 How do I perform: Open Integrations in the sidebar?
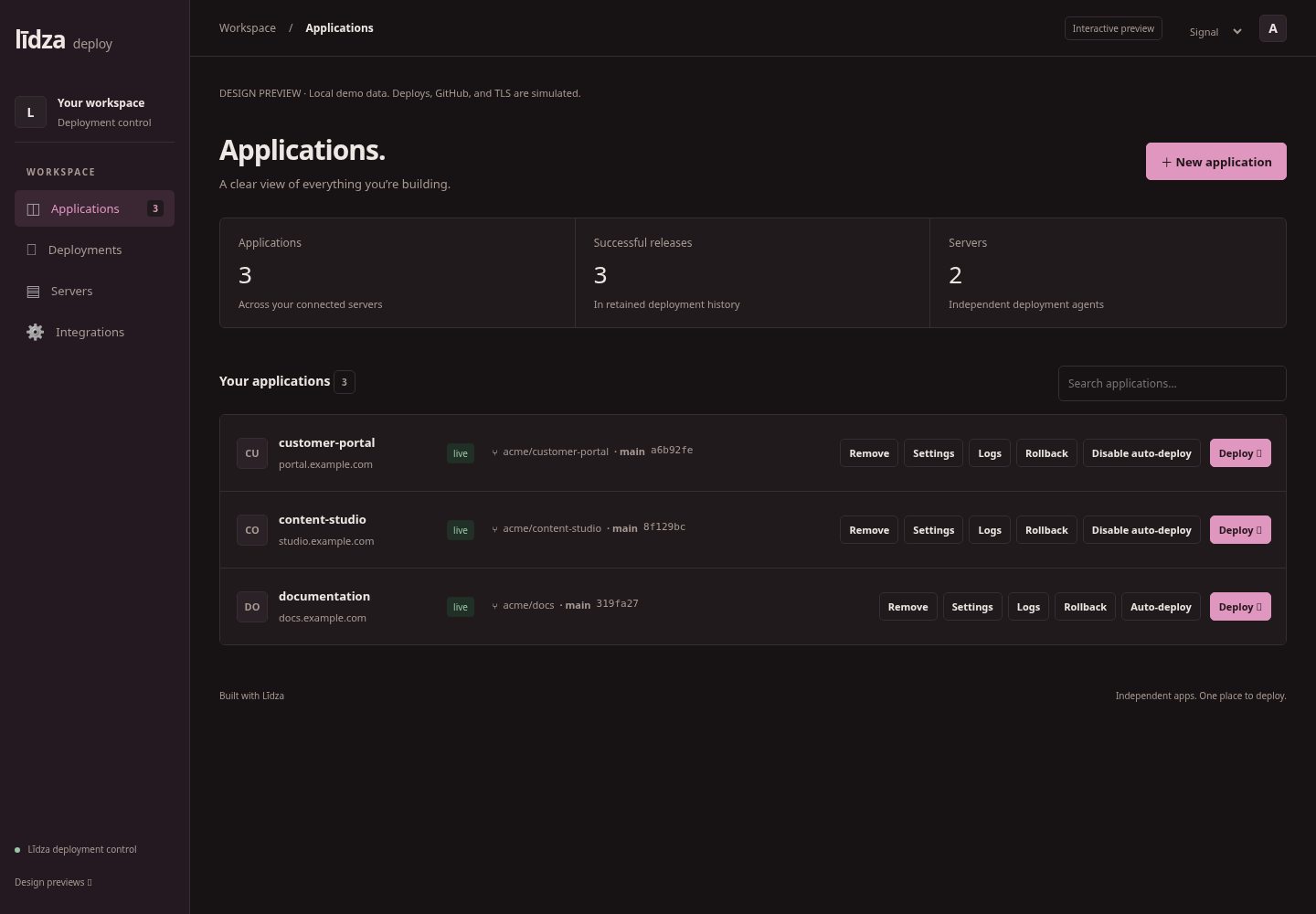tap(94, 332)
